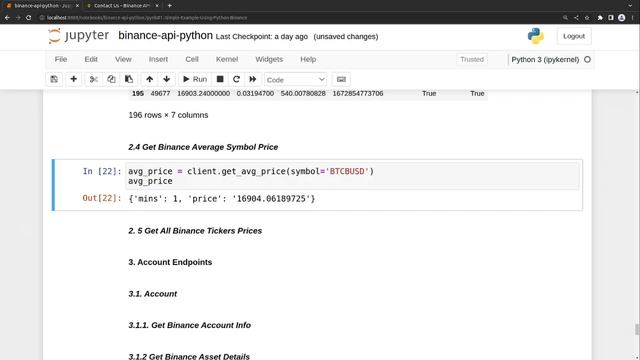Click the Jupyter logo
640x360 pixels.
click(x=78, y=36)
